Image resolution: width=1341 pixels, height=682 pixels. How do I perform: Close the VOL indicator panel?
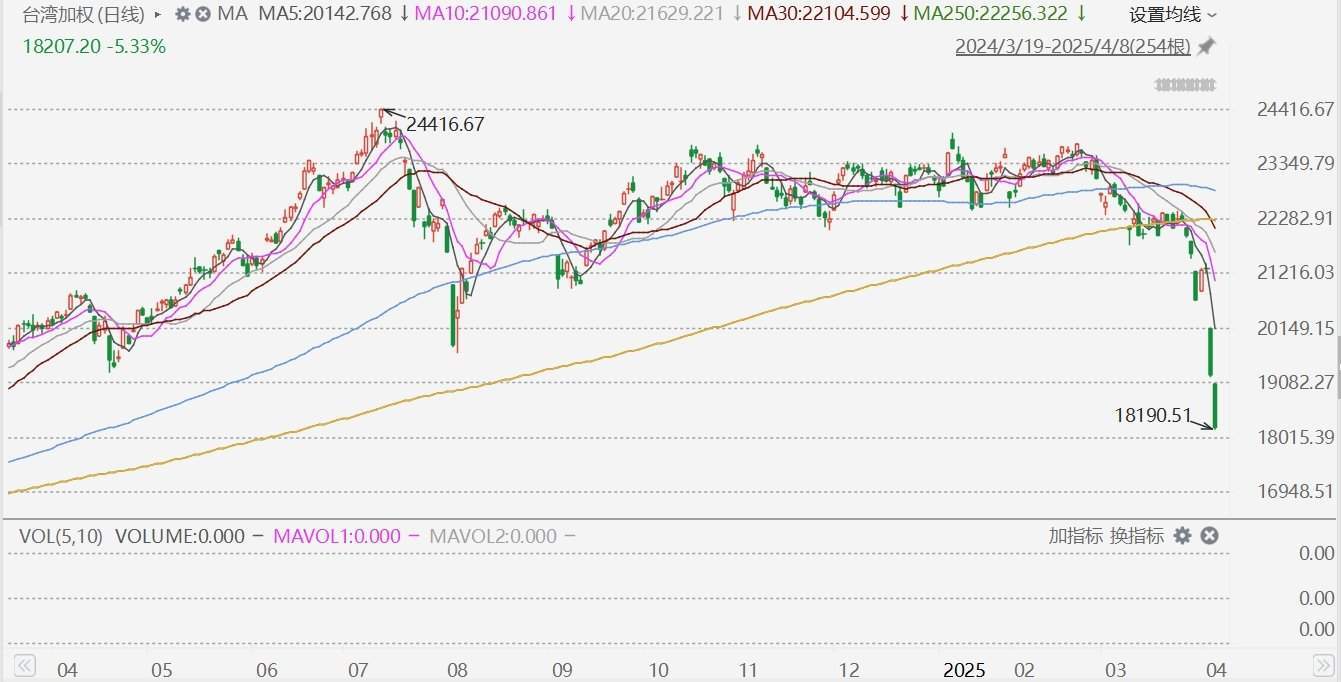click(1209, 536)
